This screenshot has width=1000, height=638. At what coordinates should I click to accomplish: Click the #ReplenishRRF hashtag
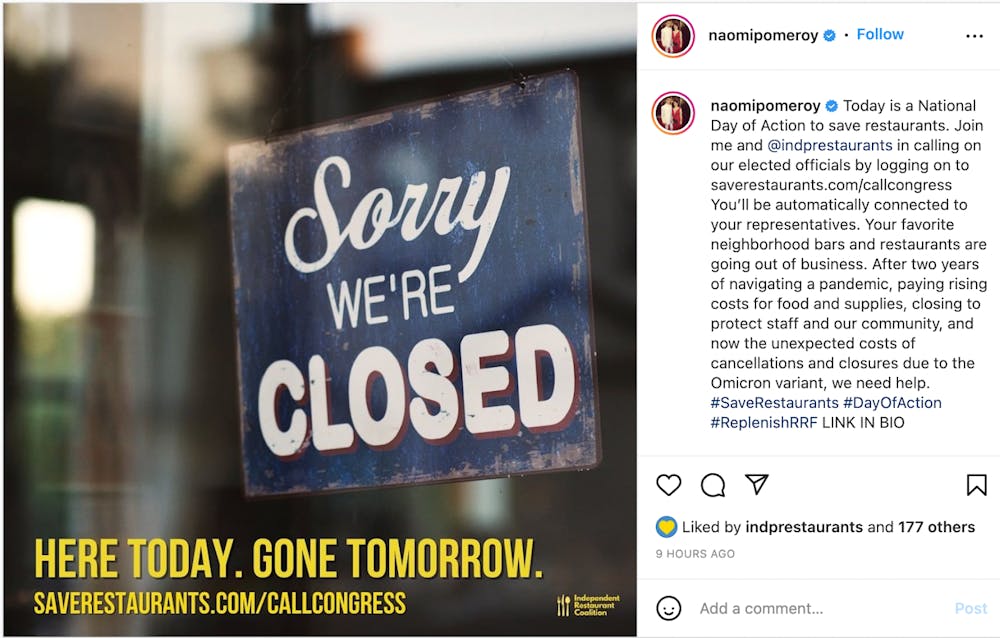(762, 422)
